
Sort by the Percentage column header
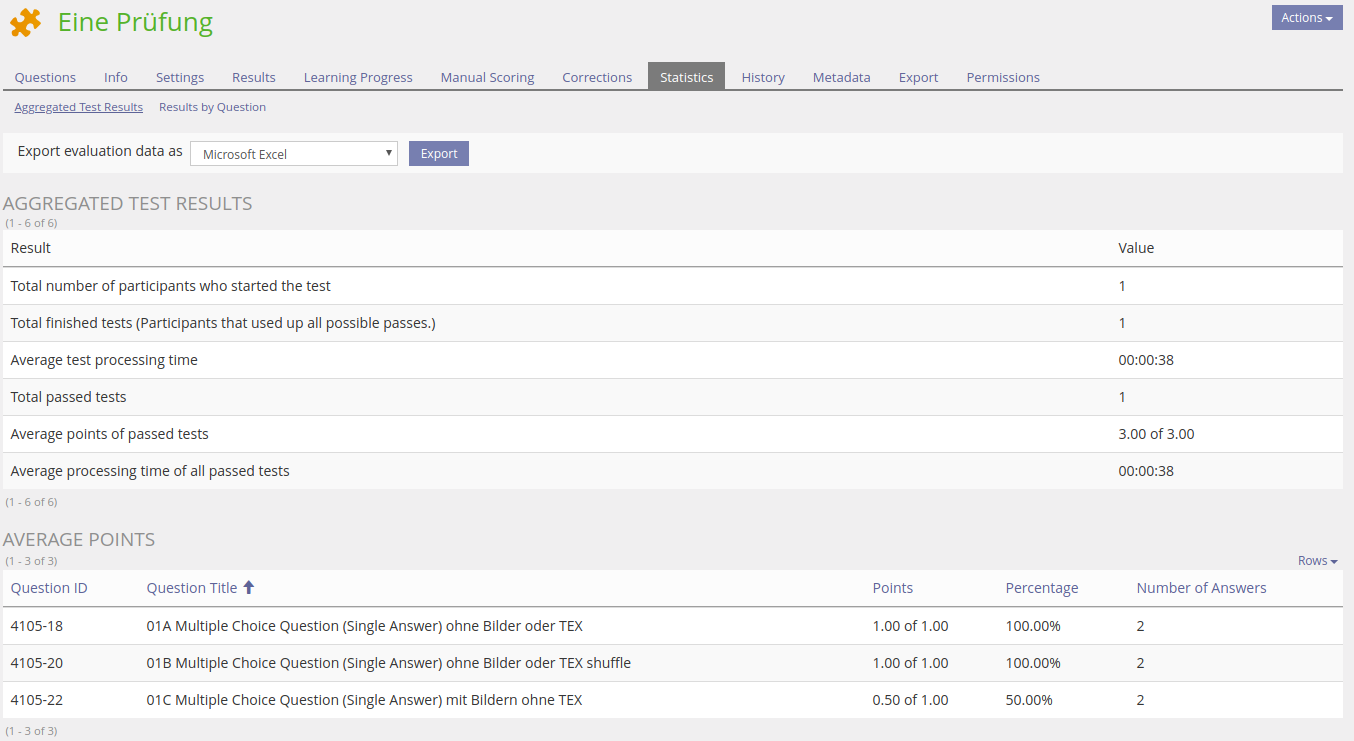pyautogui.click(x=1041, y=588)
